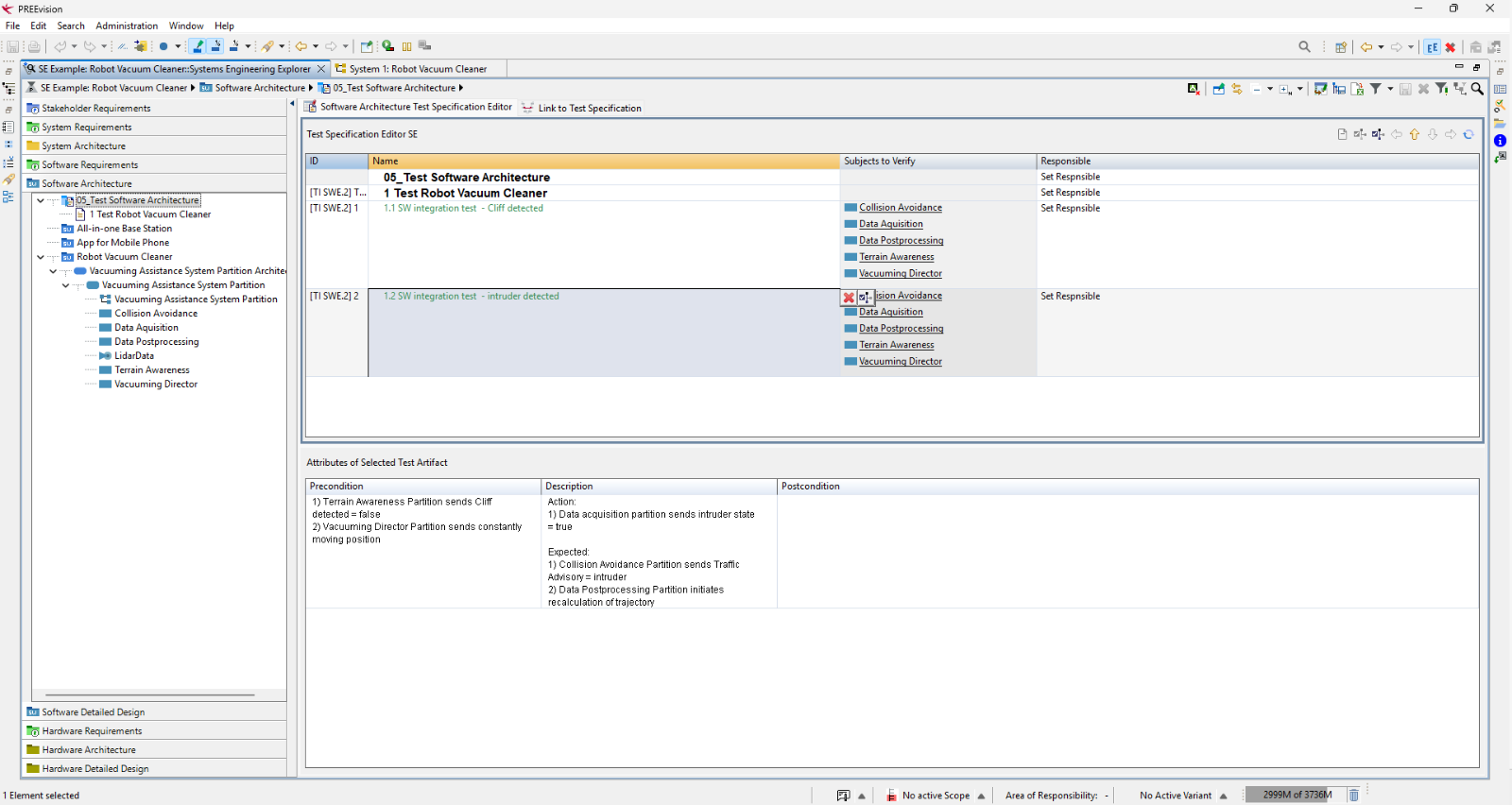Open Collision Avoidance link in row 1.1
Screen dimensions: 1512x805
pyautogui.click(x=900, y=208)
